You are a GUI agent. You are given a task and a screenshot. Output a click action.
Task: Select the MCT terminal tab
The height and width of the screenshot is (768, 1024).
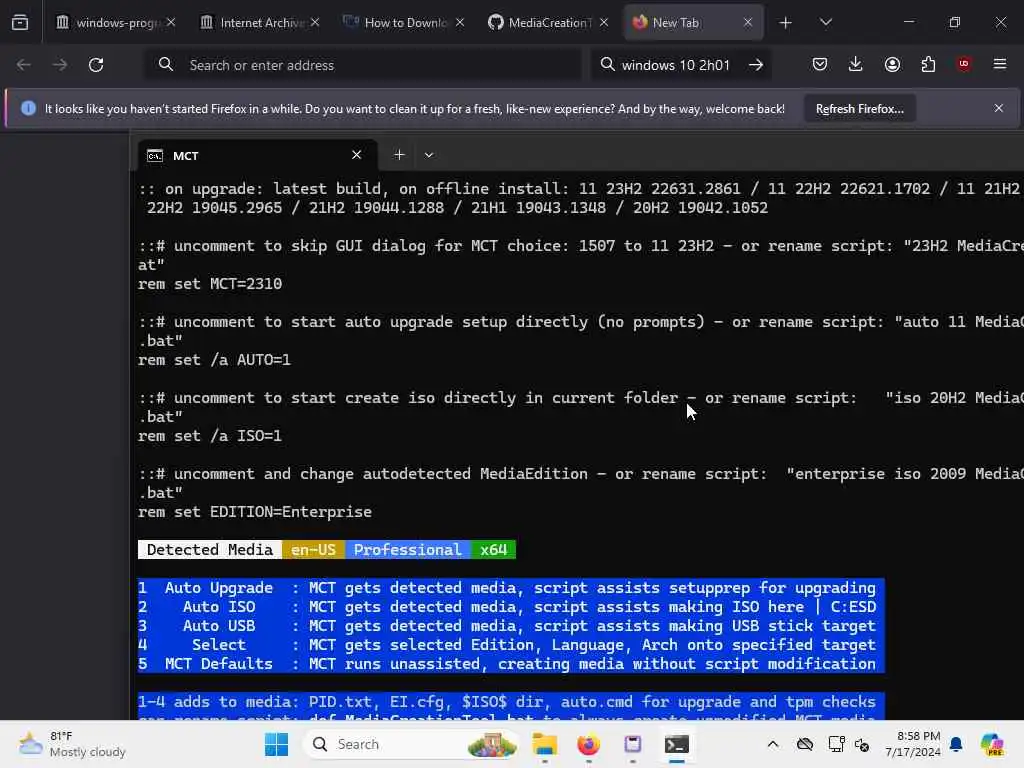click(x=255, y=155)
